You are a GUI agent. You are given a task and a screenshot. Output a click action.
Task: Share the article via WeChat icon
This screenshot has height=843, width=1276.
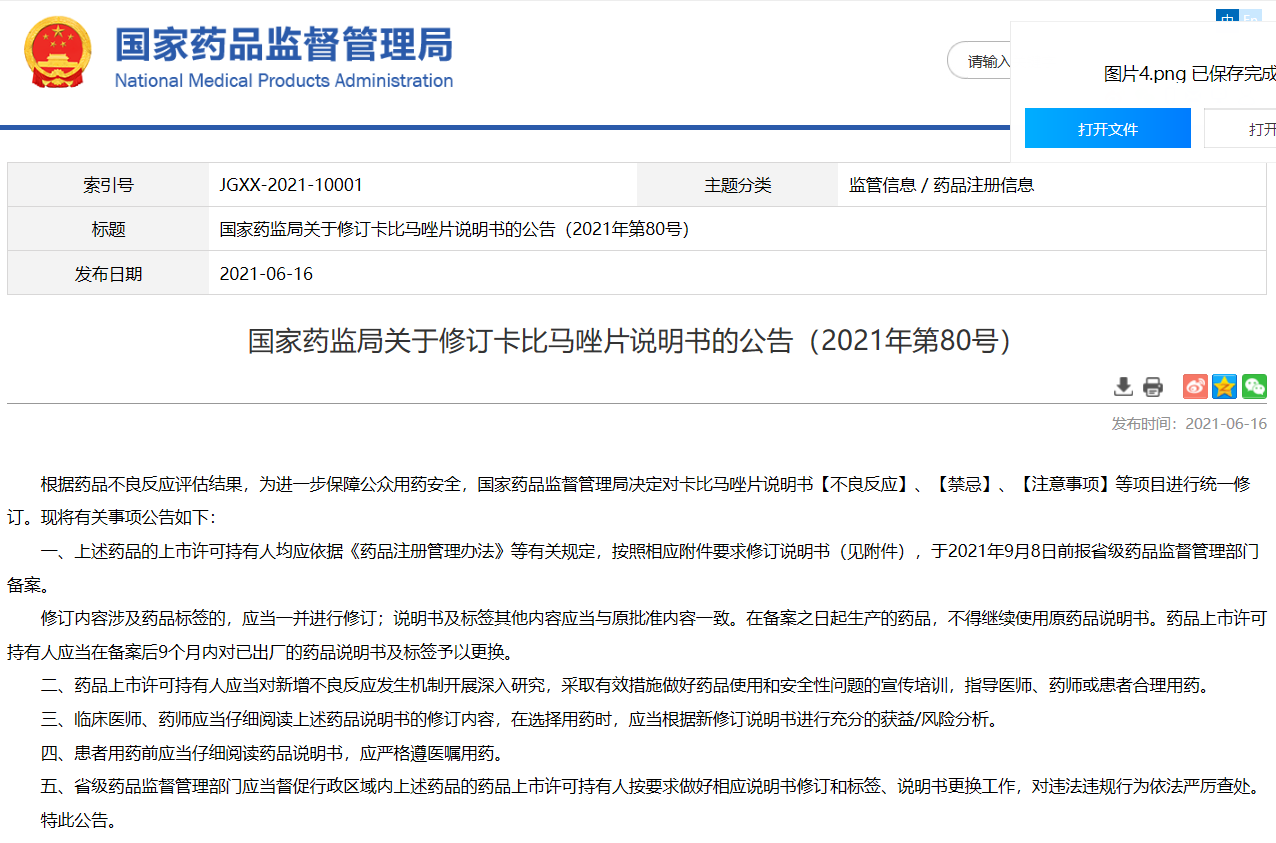pyautogui.click(x=1254, y=387)
